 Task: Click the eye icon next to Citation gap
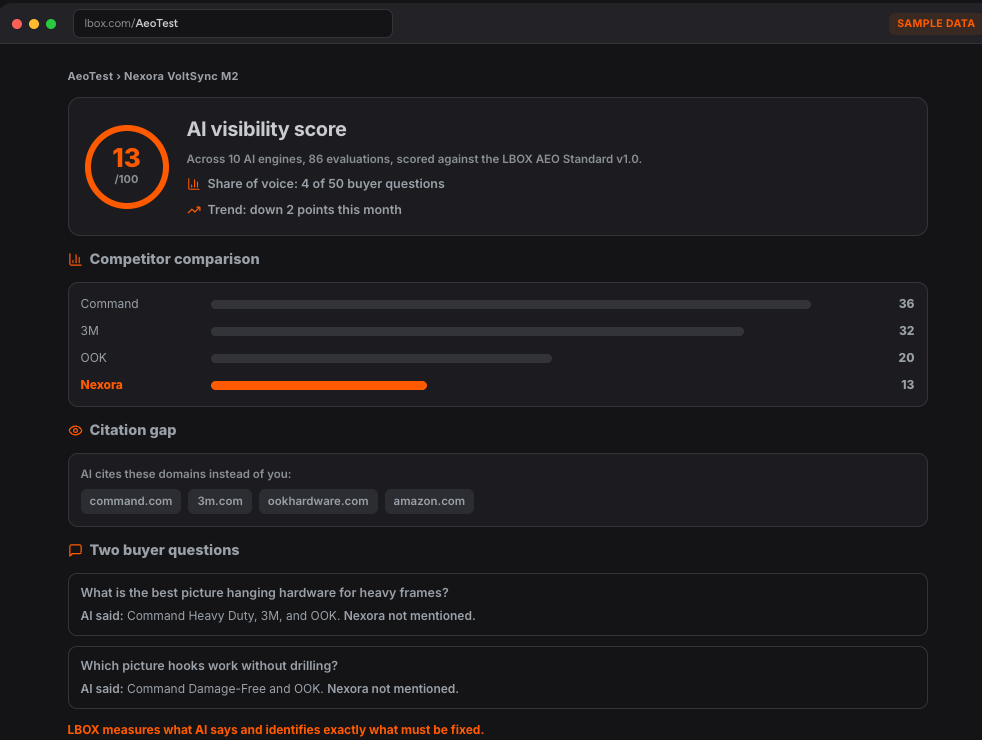click(x=75, y=431)
